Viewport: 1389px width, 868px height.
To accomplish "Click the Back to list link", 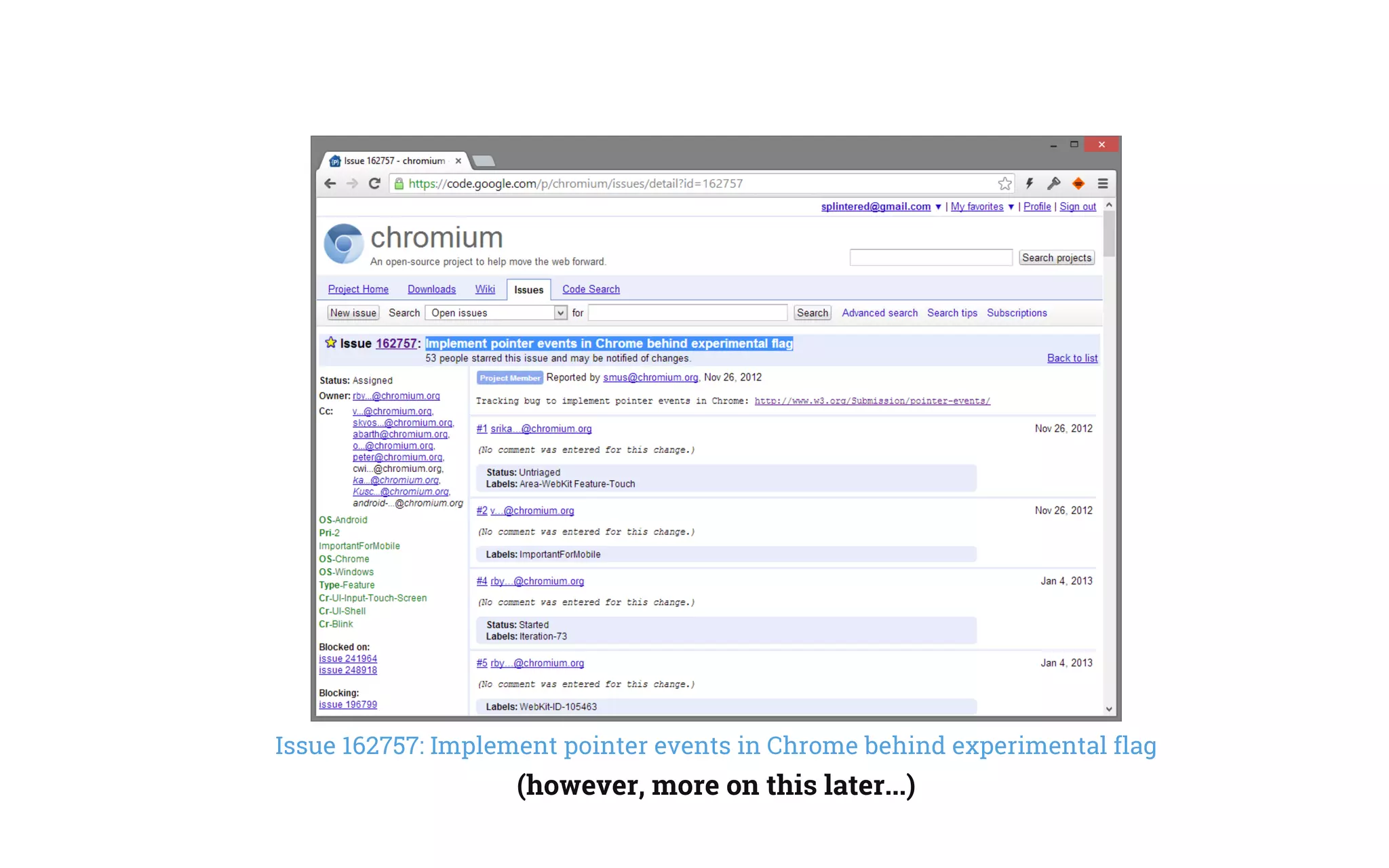I will click(1072, 358).
